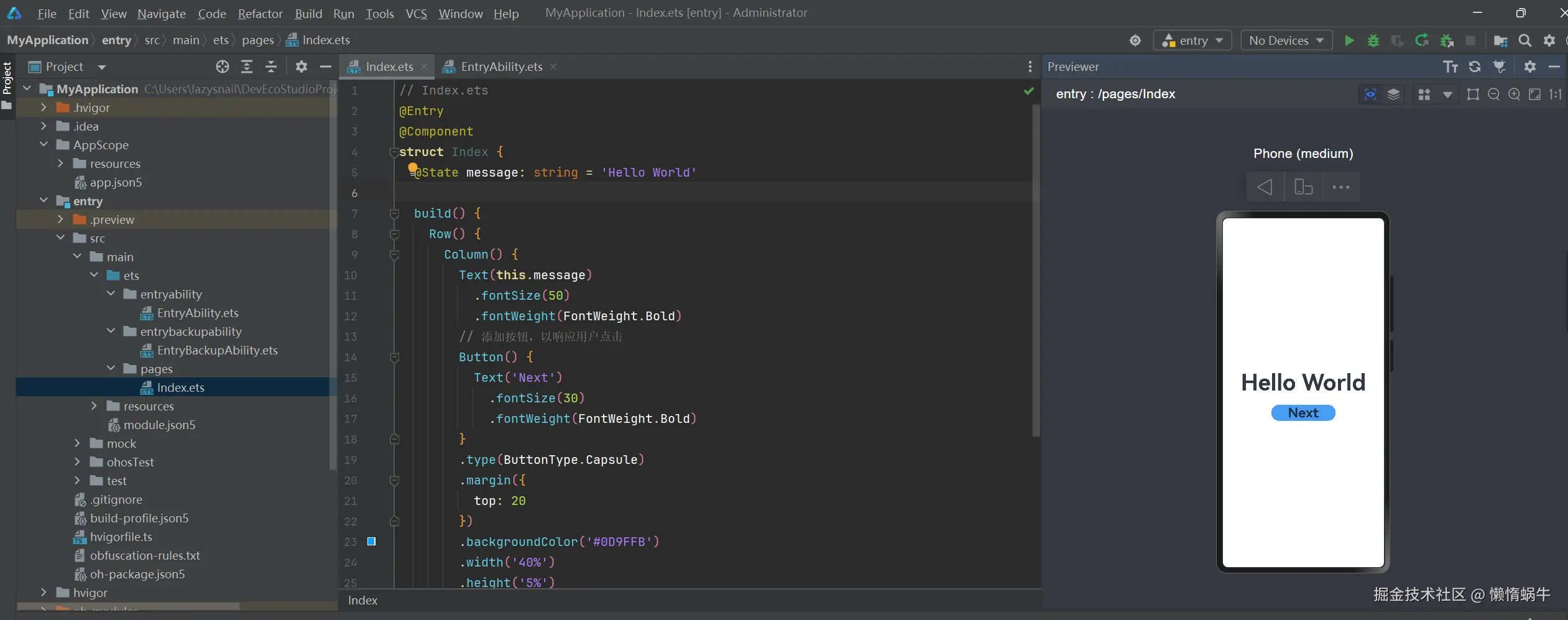Open the No Devices dropdown
The image size is (1568, 620).
click(1286, 40)
